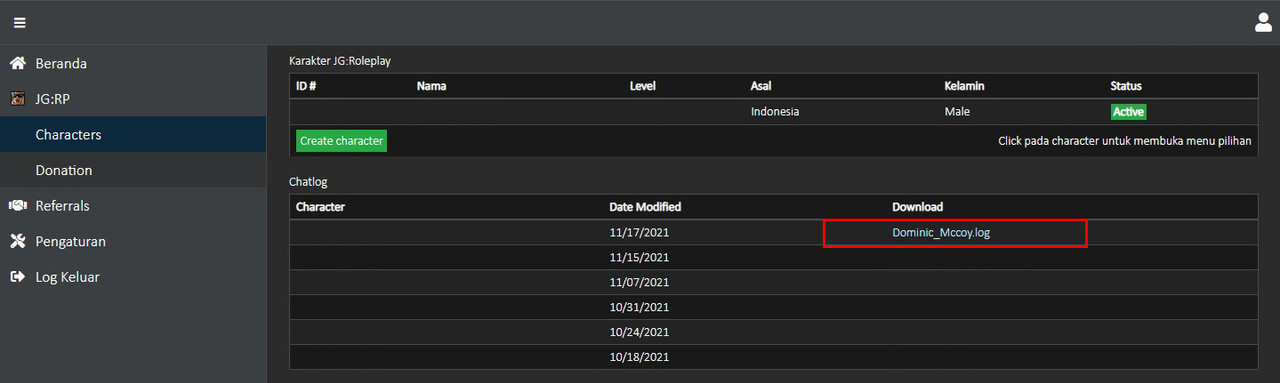Select the 10/31/2021 chatlog row
The image size is (1280, 383).
click(774, 307)
